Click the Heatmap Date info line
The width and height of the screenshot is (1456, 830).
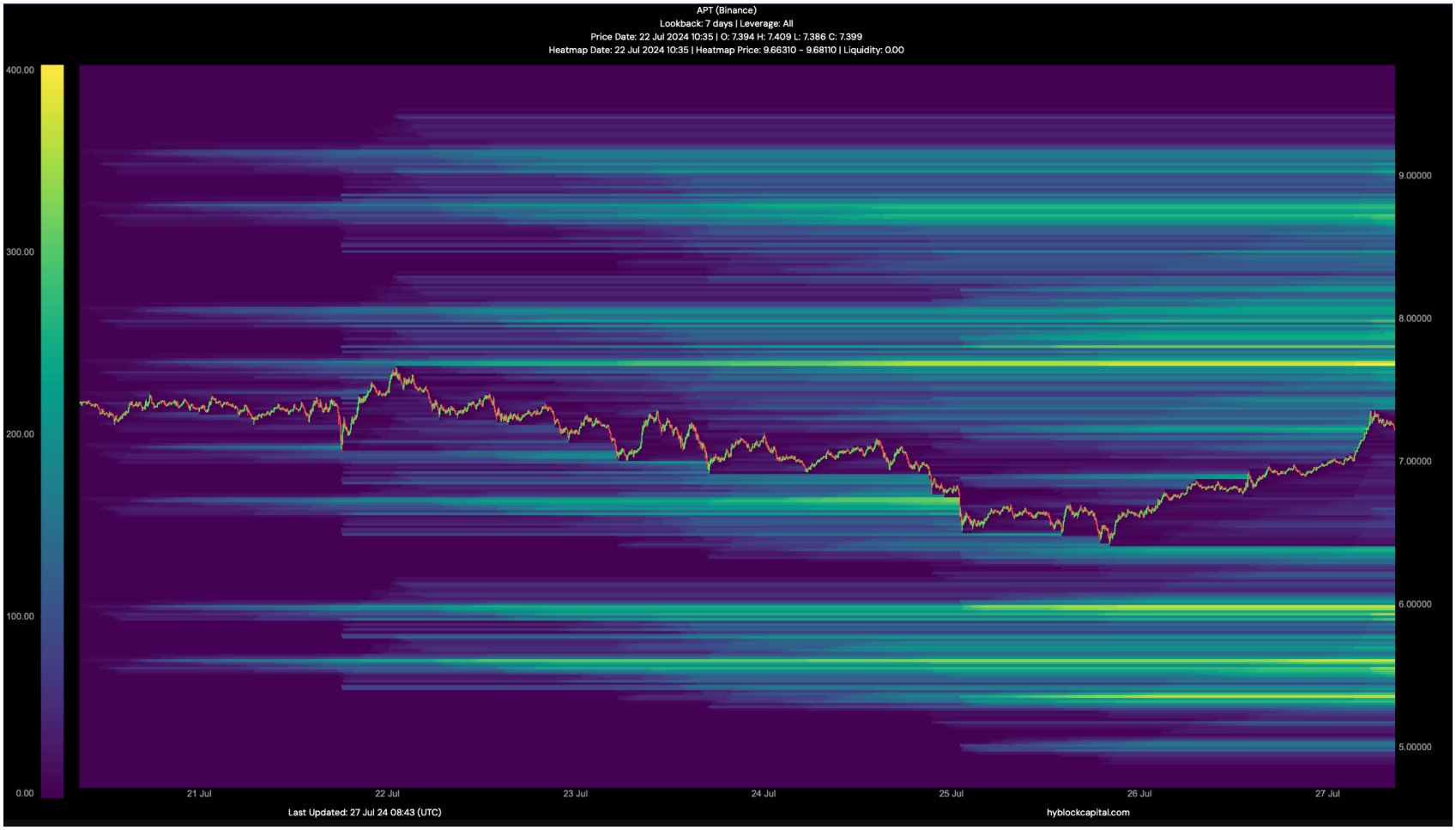(726, 50)
